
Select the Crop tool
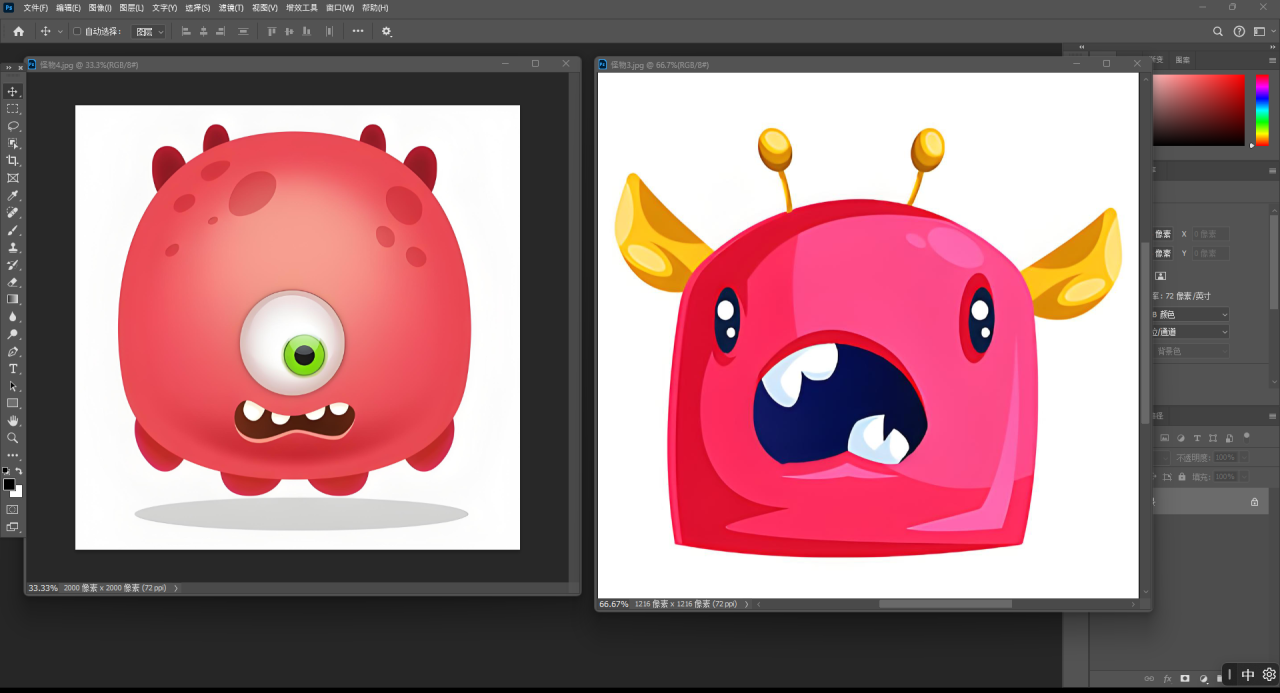click(13, 160)
